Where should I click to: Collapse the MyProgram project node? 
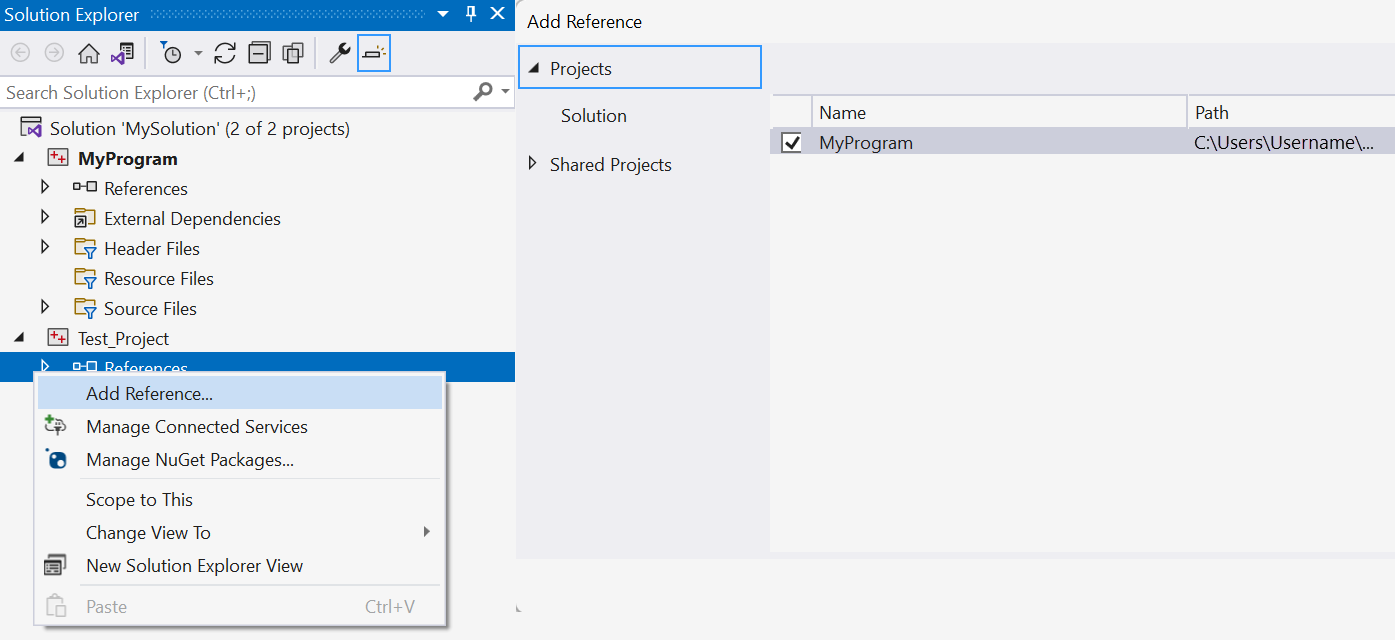(x=17, y=158)
